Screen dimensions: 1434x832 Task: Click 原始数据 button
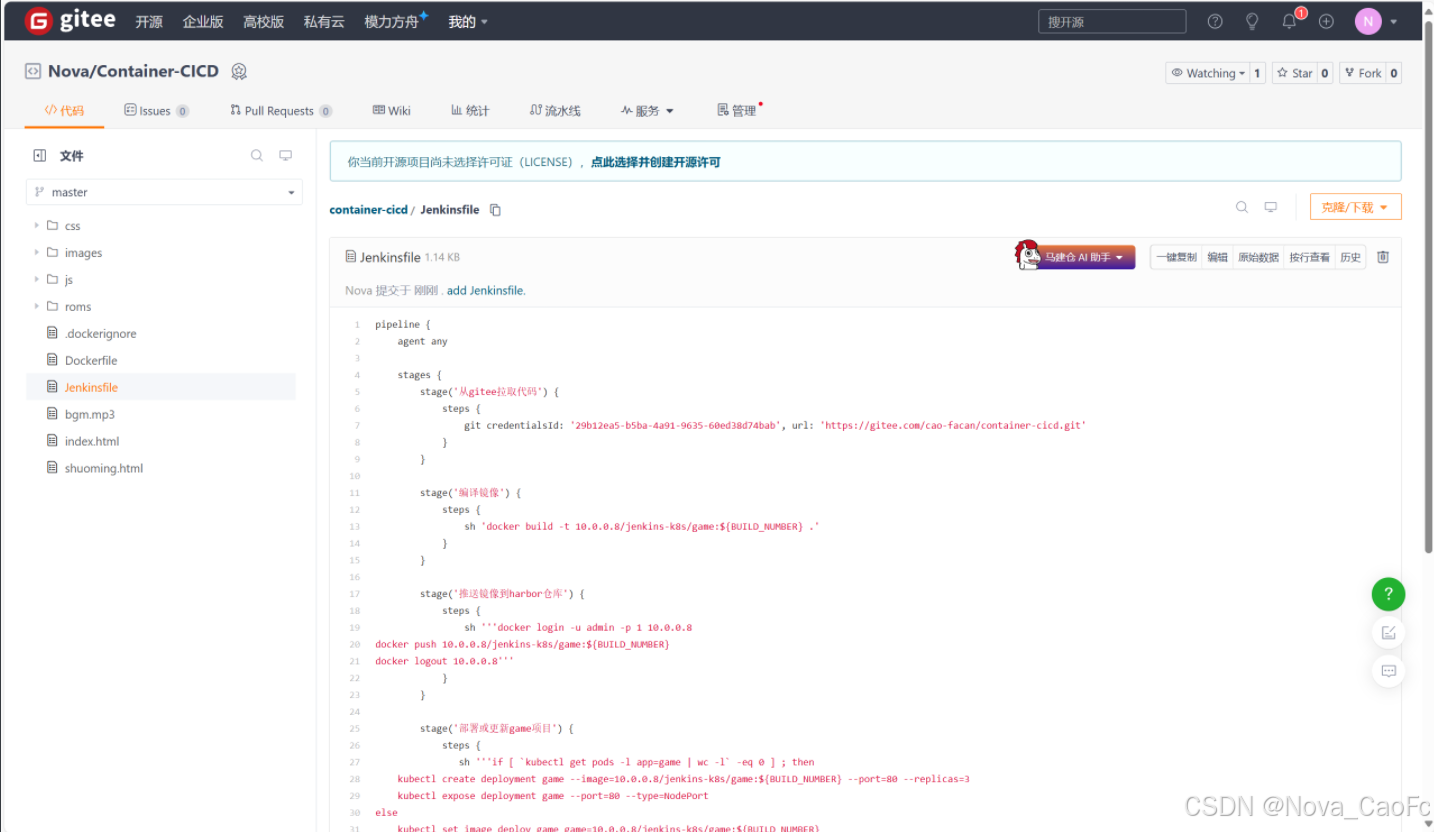point(1258,257)
